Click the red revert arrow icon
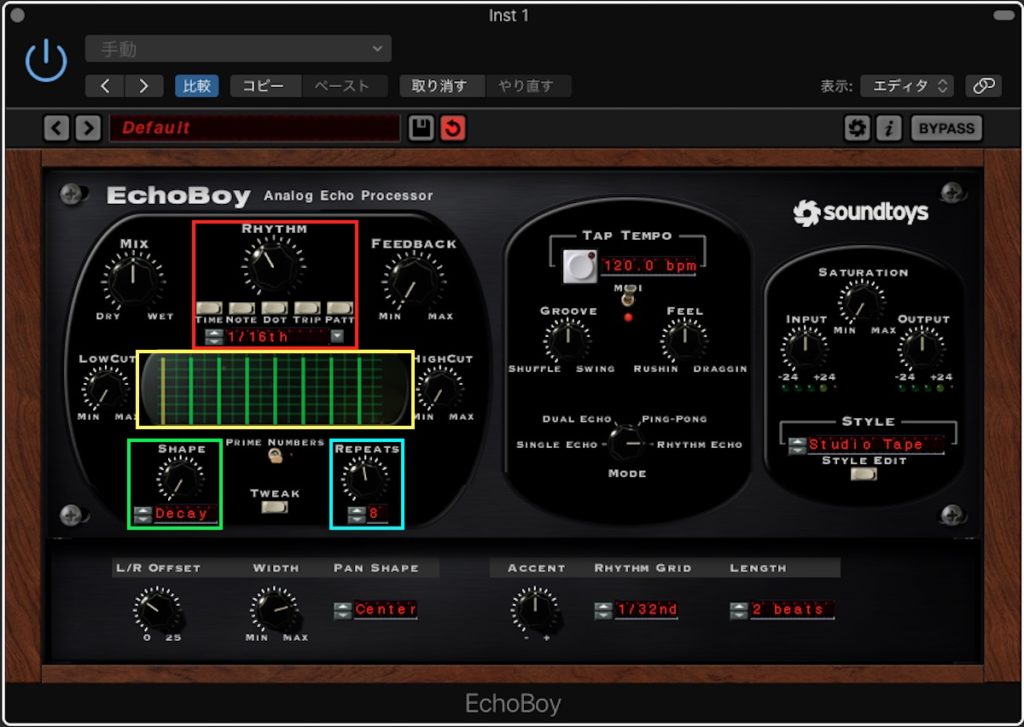 452,128
